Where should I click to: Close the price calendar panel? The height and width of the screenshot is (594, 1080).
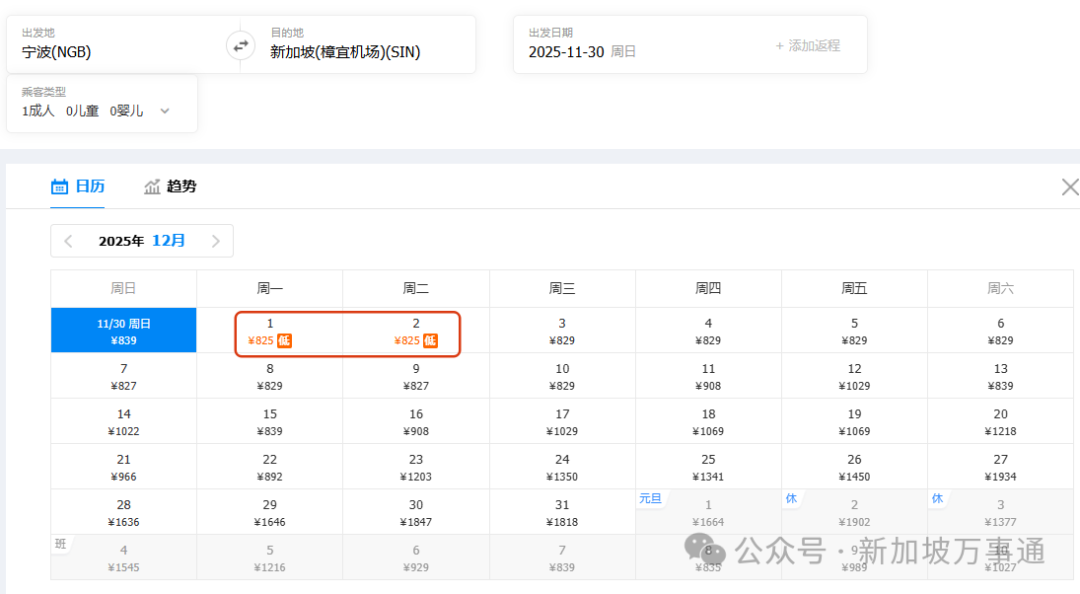1070,187
